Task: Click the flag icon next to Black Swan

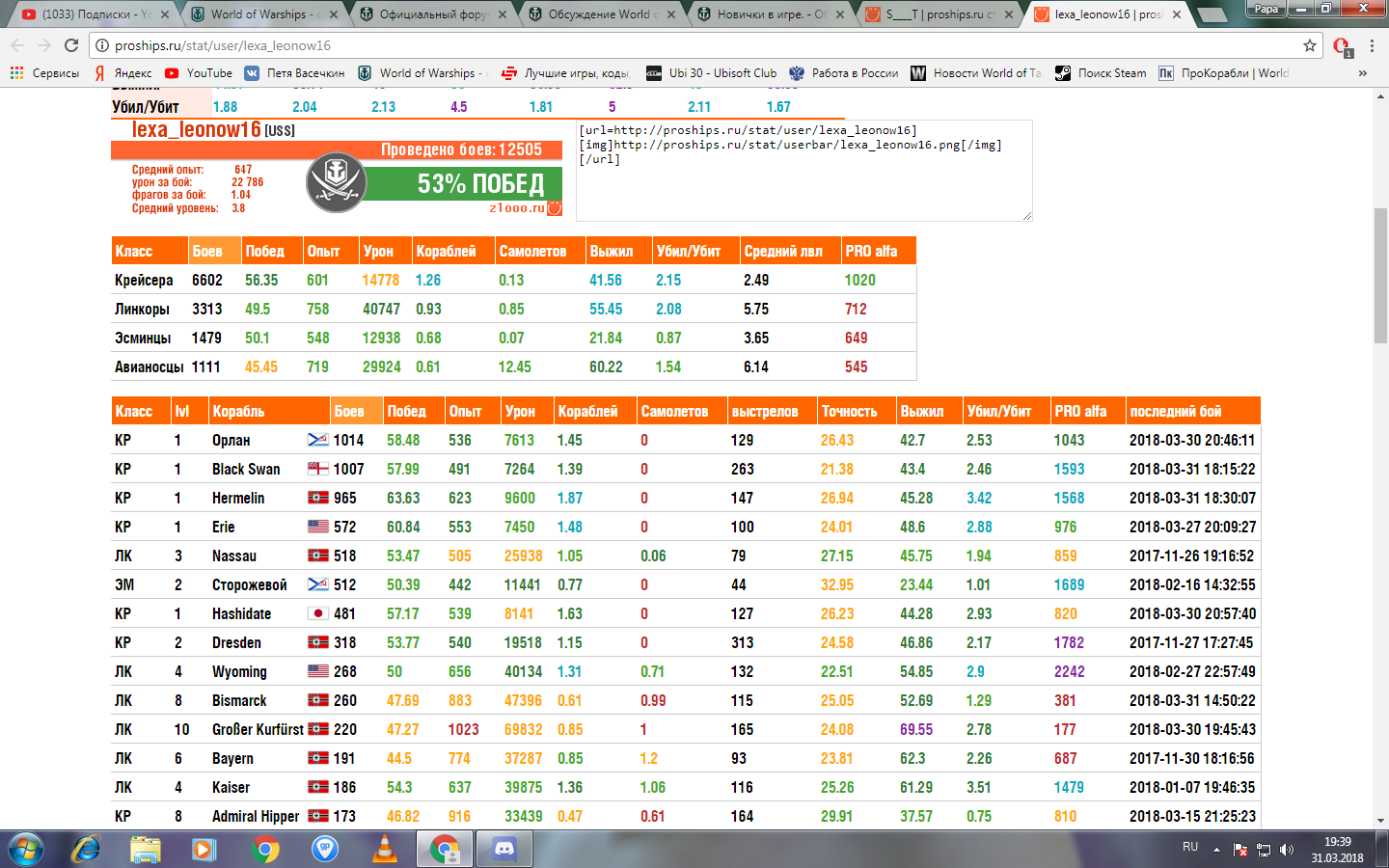Action: [x=318, y=469]
